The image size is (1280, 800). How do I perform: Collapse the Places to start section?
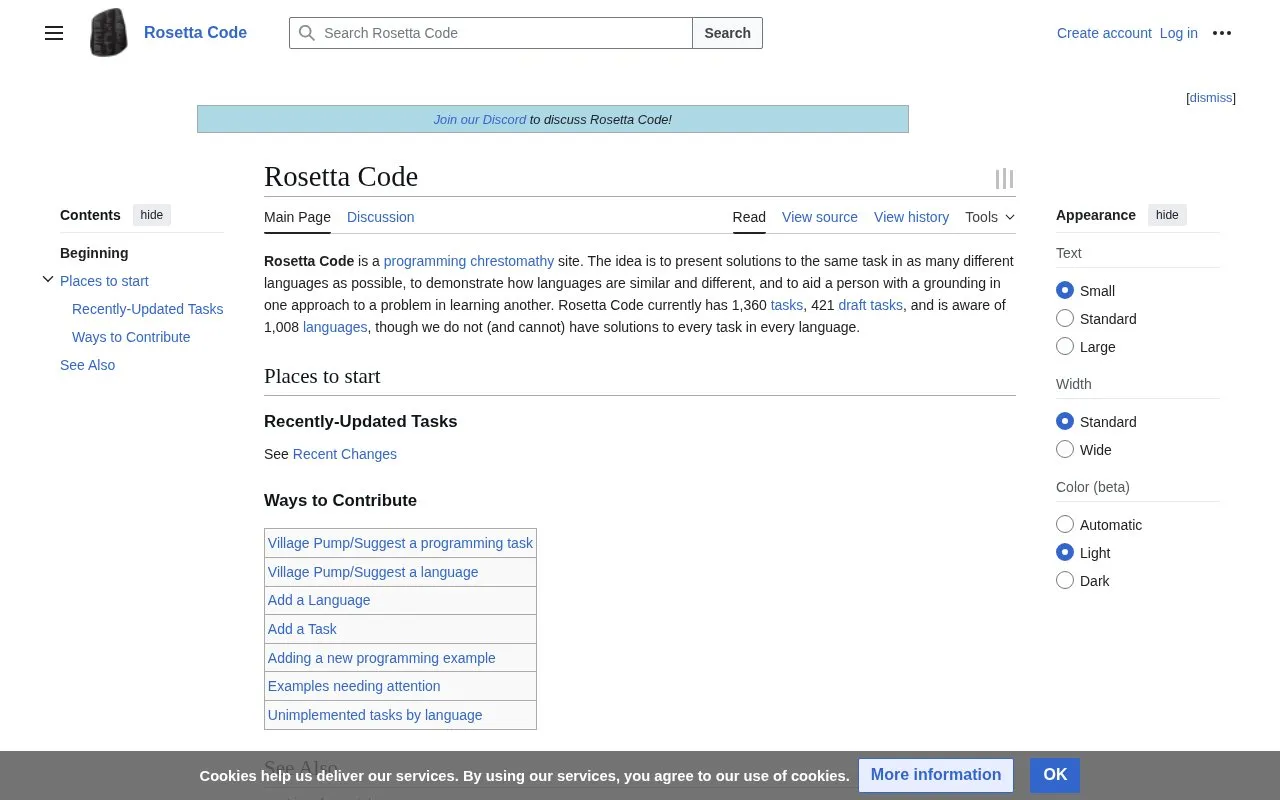(48, 280)
